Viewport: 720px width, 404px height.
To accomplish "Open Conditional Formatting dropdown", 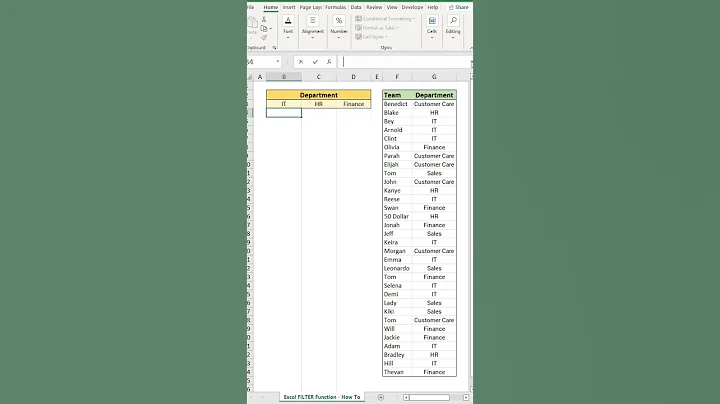I will coord(385,19).
